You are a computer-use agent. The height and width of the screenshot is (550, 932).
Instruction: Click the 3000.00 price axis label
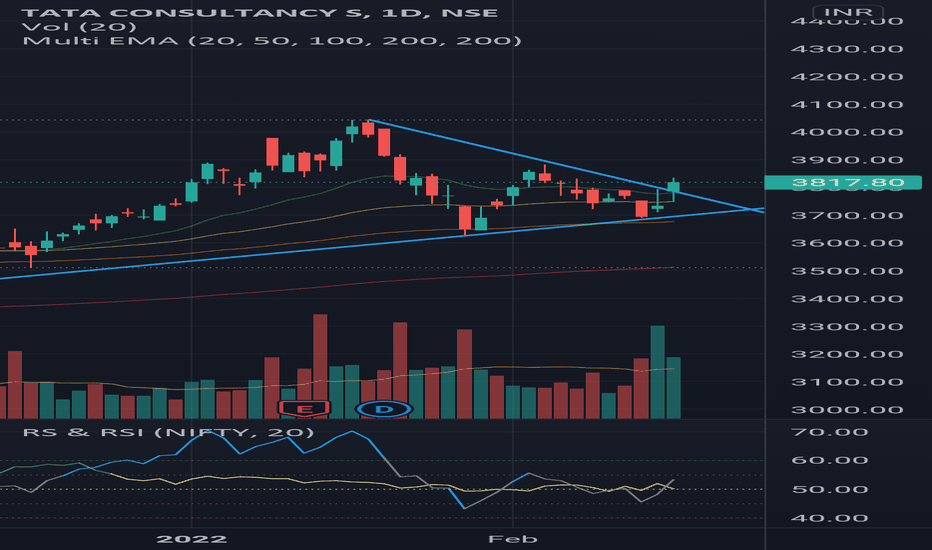(847, 410)
